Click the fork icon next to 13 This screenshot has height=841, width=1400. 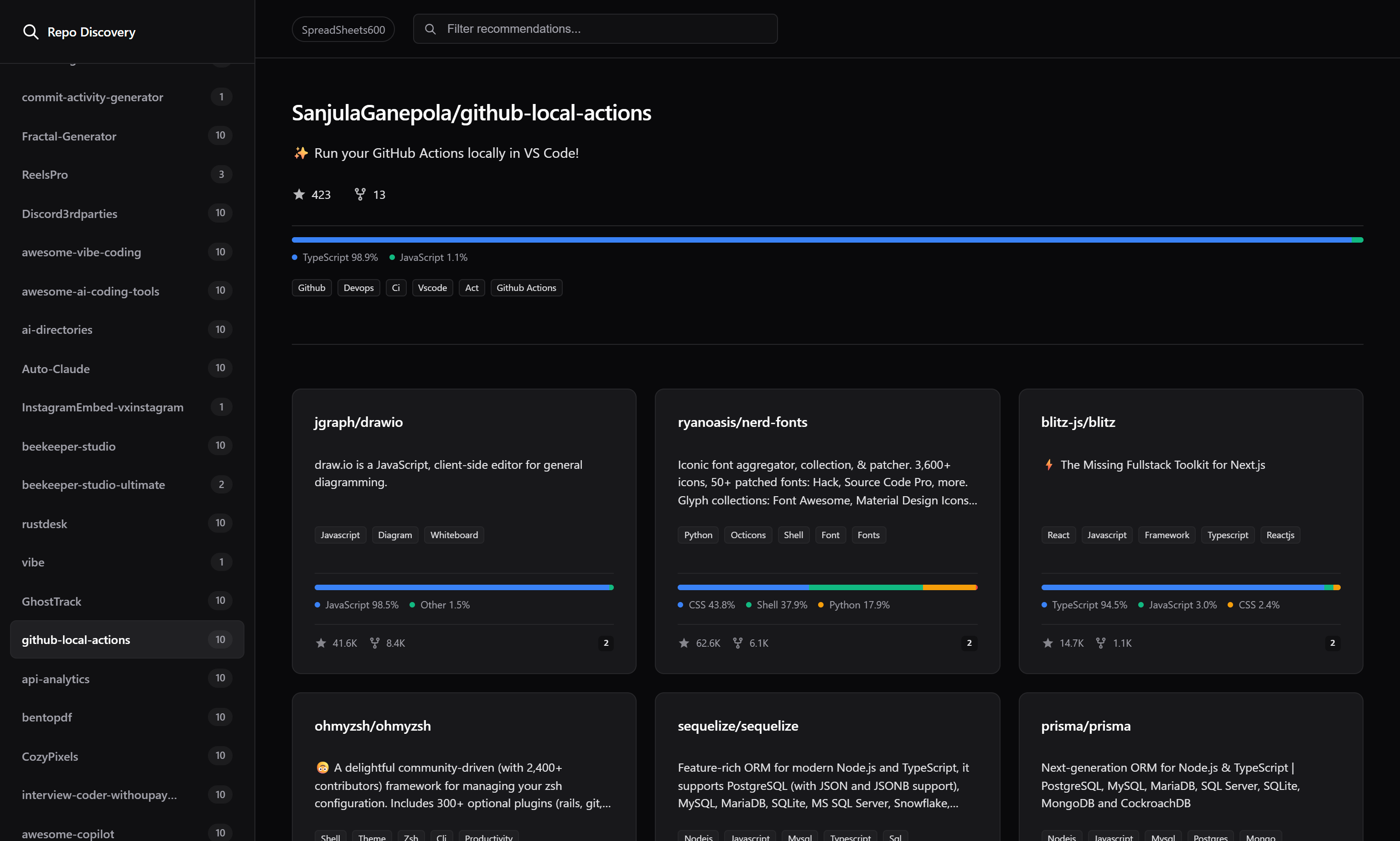(x=360, y=194)
